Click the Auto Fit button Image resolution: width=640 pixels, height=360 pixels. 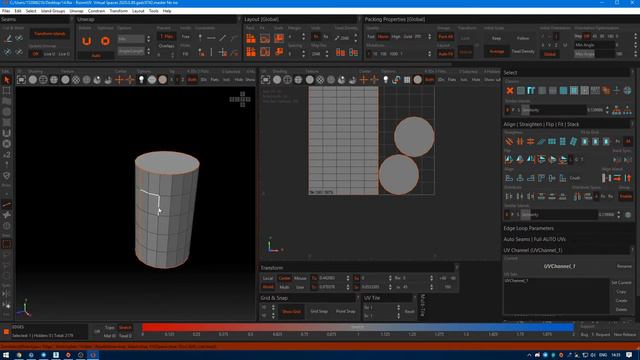[x=445, y=54]
